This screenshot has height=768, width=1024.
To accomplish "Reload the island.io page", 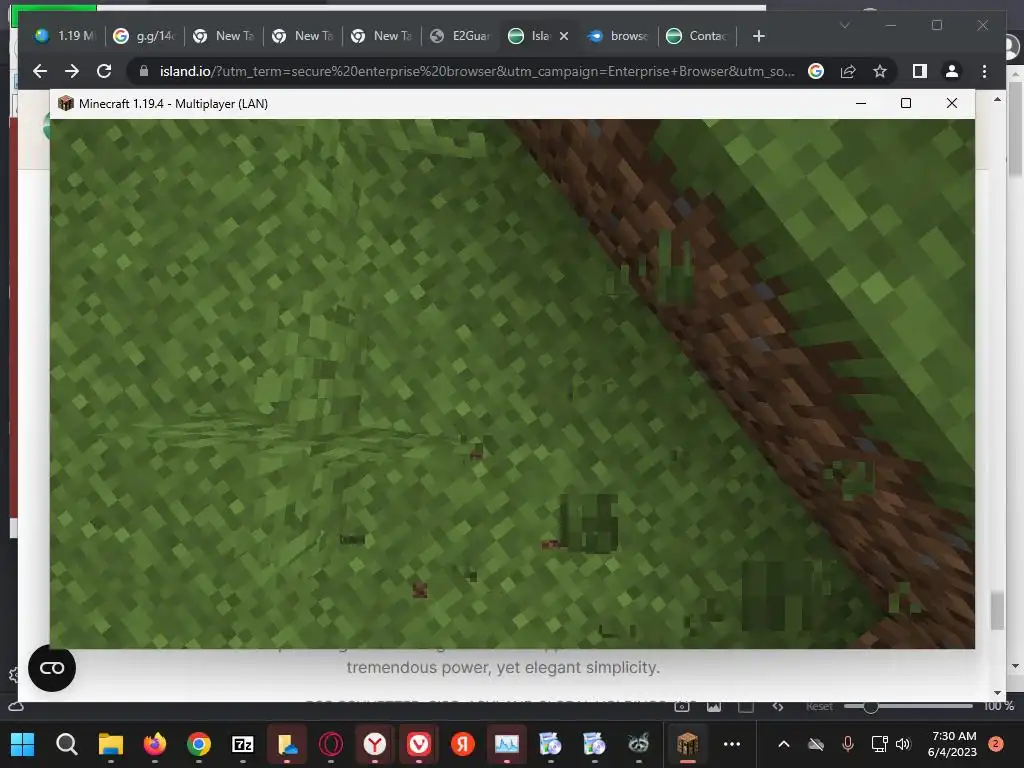I will click(104, 71).
